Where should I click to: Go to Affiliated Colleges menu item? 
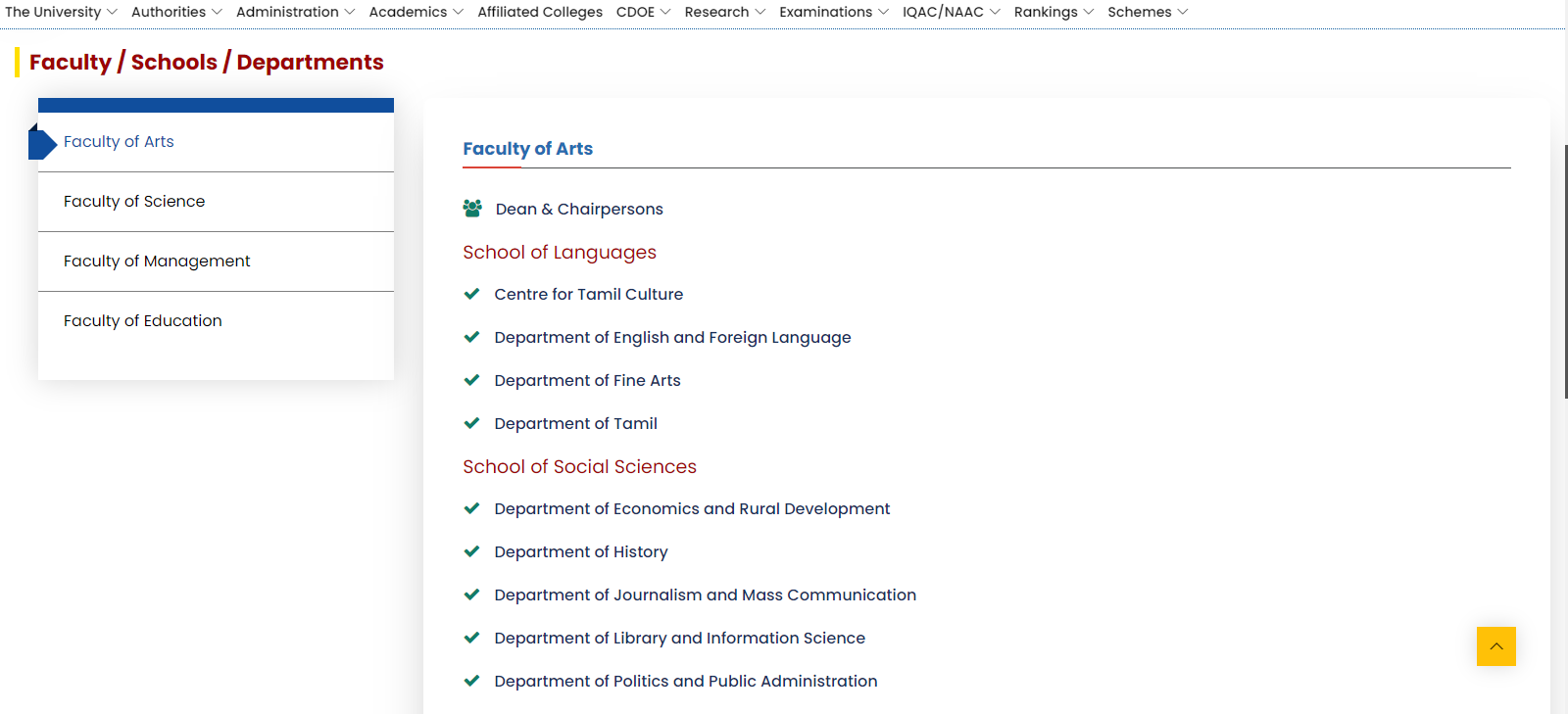[540, 12]
